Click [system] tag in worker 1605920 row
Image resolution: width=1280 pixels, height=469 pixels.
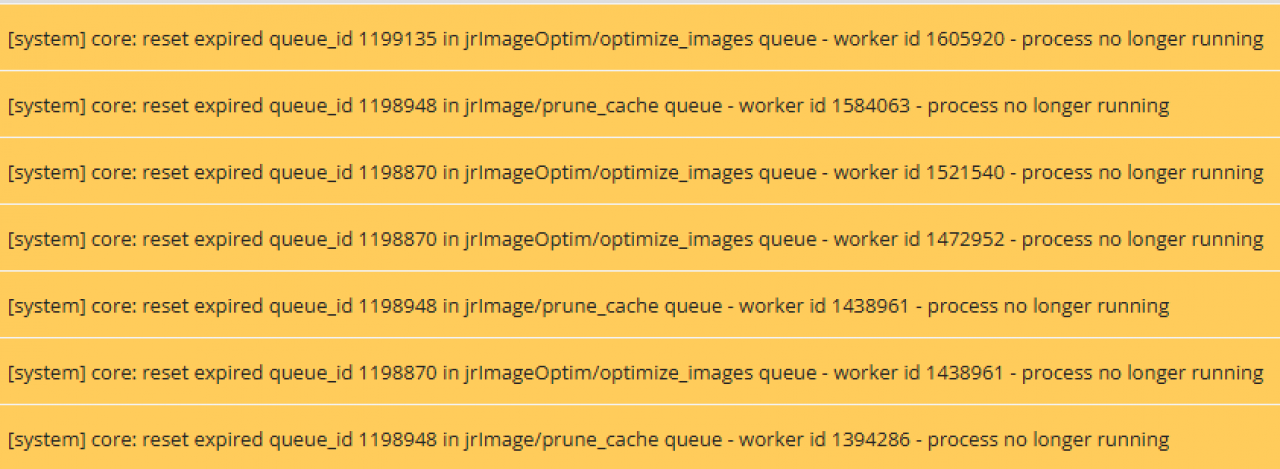click(x=47, y=40)
